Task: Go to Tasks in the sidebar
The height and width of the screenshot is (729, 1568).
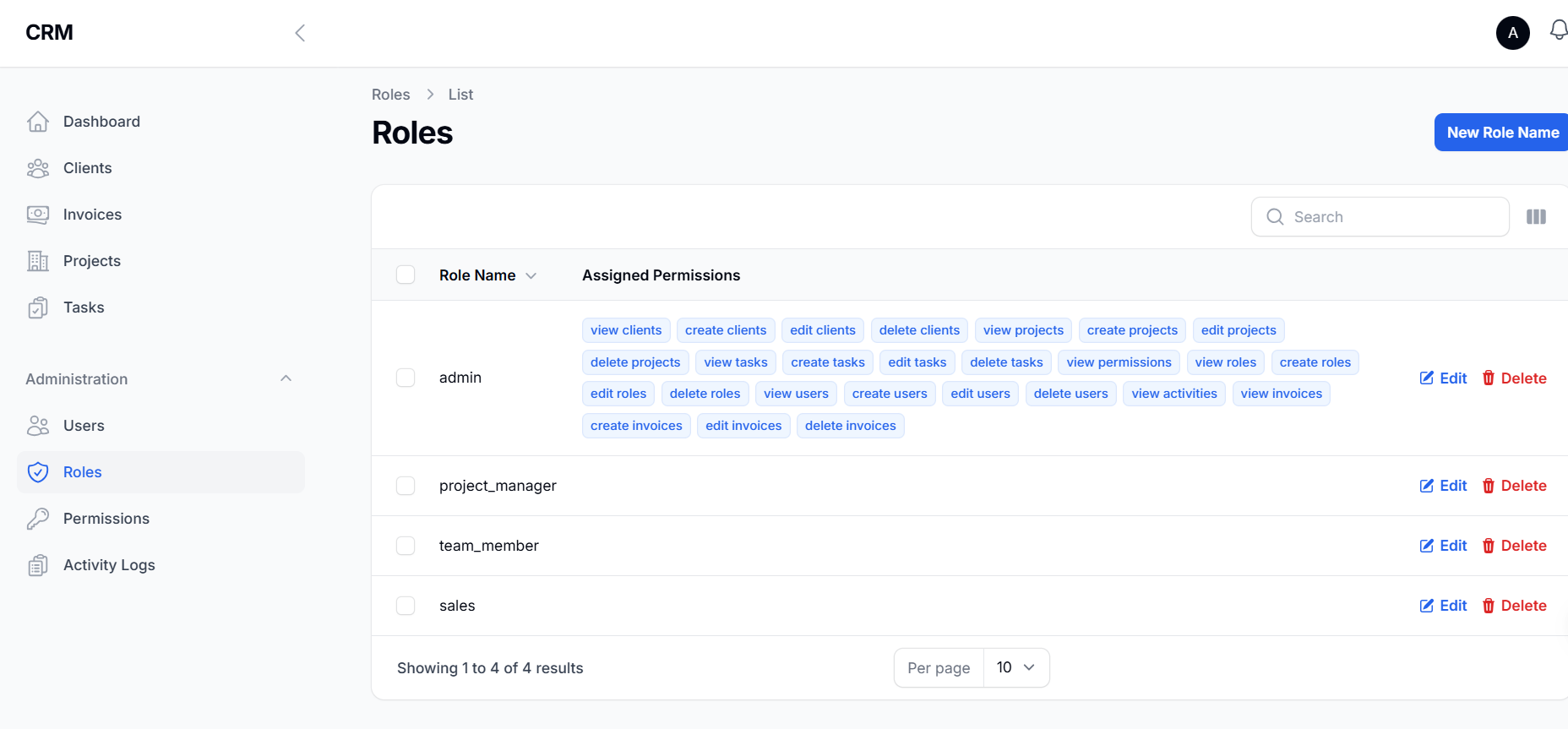Action: (84, 307)
